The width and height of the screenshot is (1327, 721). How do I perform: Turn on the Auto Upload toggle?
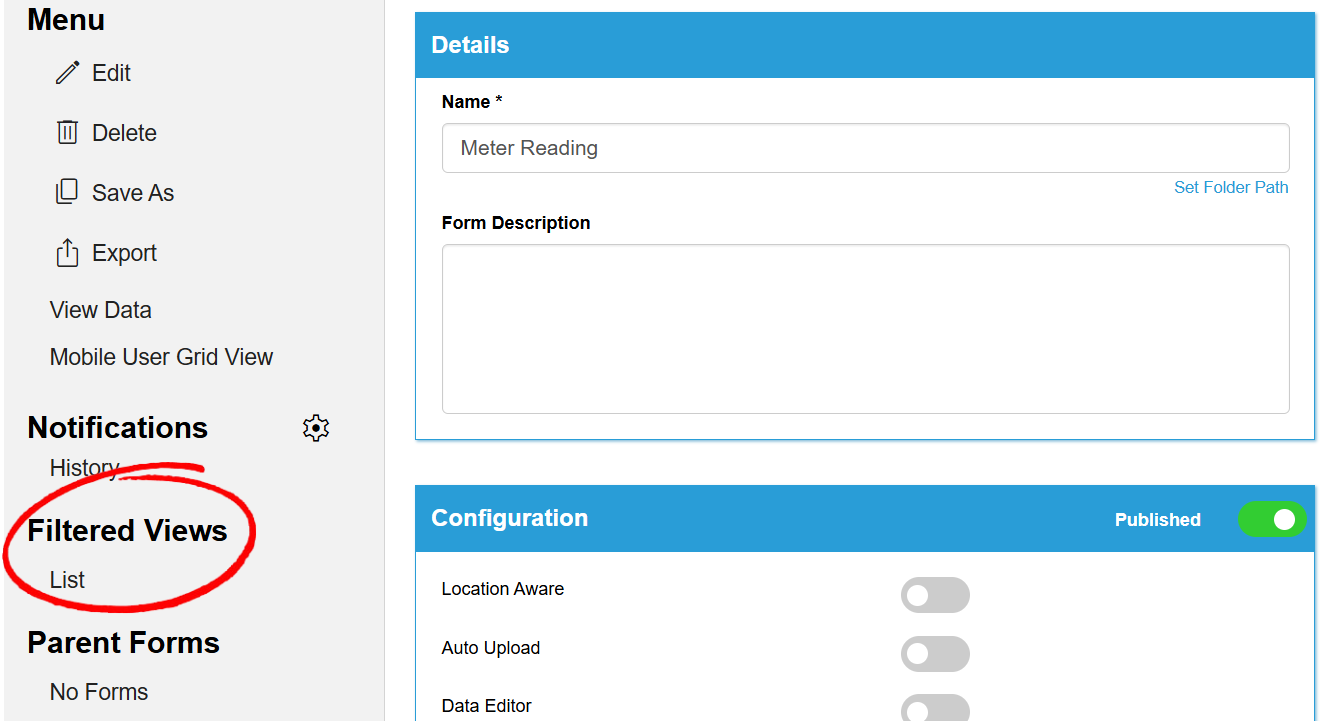click(935, 654)
